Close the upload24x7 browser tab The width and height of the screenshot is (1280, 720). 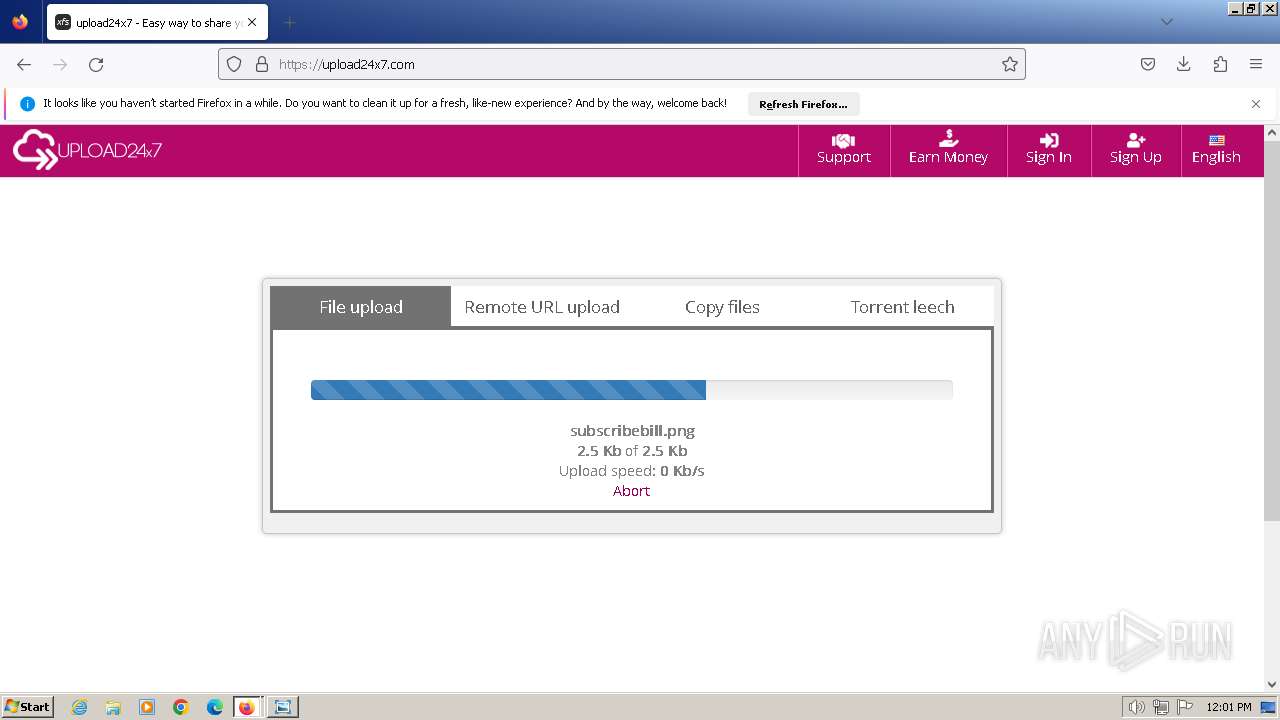(252, 22)
